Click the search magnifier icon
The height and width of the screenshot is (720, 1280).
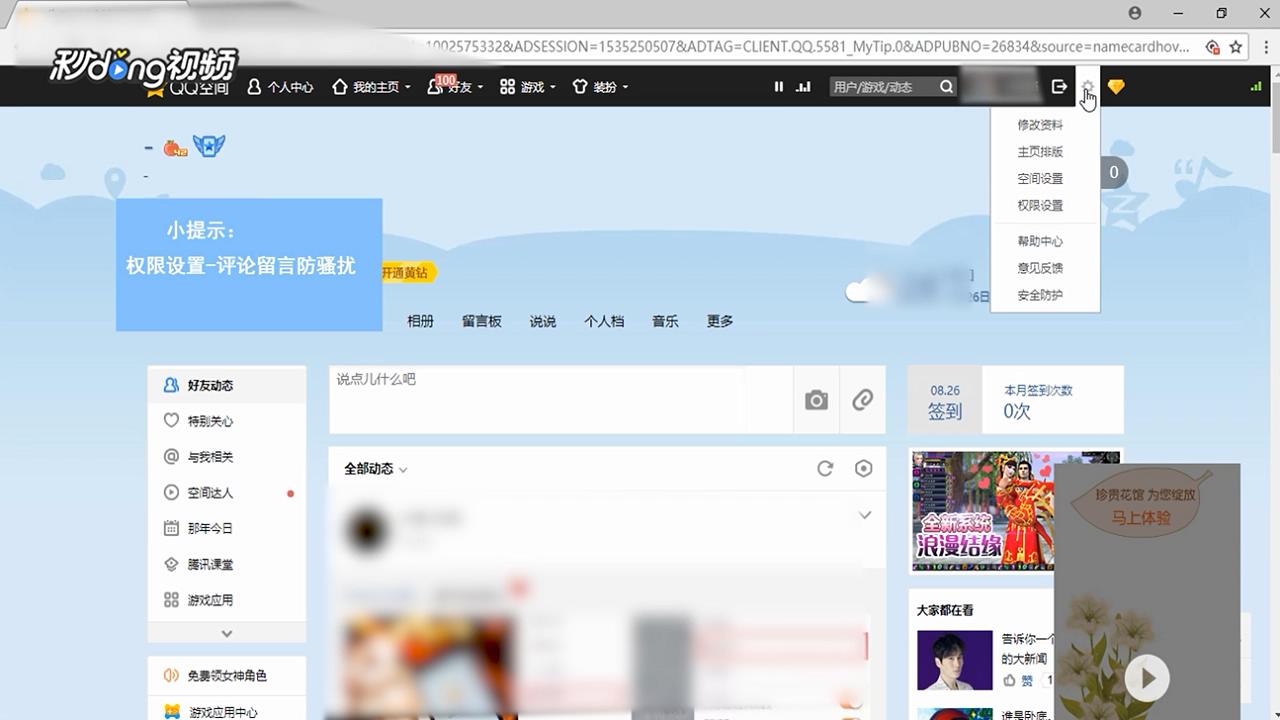(x=945, y=87)
